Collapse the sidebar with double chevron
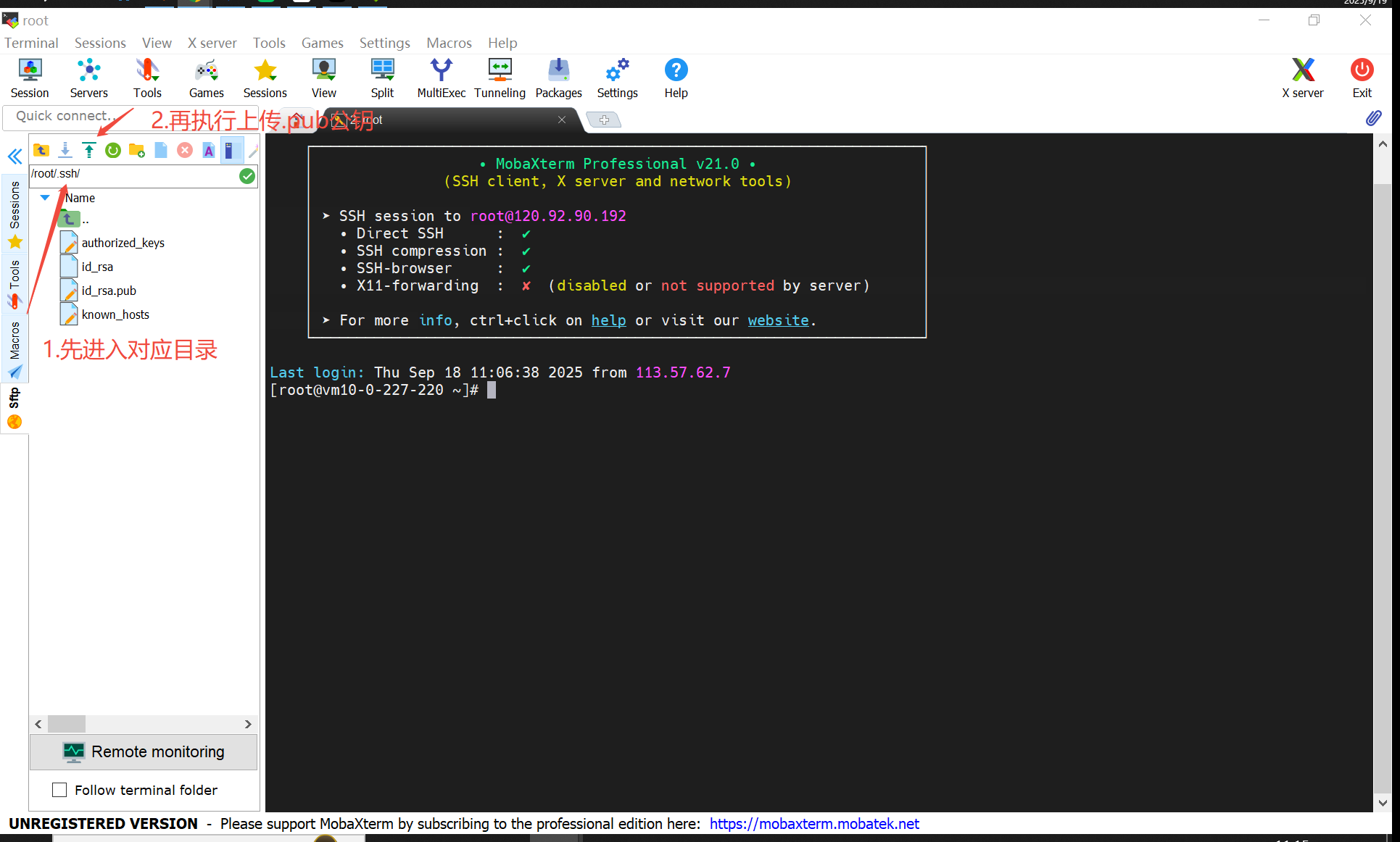 click(15, 157)
